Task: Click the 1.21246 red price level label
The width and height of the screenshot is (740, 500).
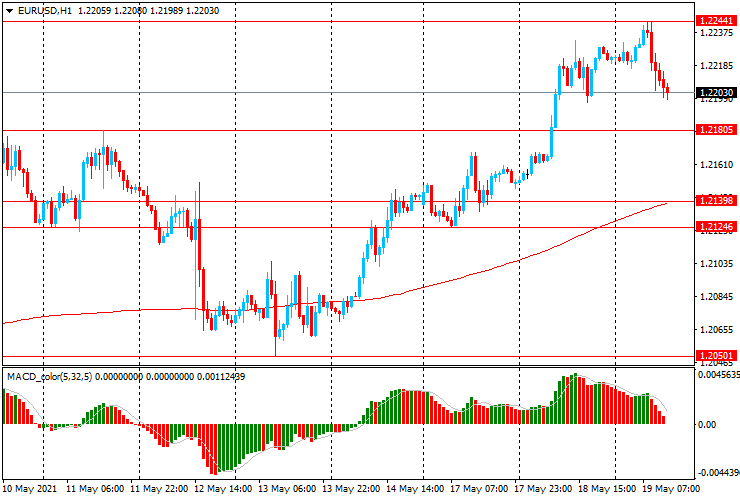Action: tap(716, 227)
